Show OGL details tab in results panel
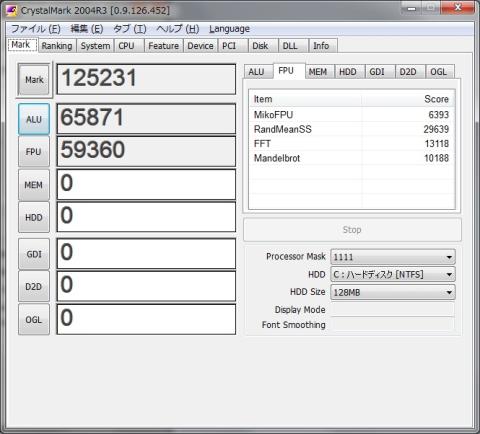 (440, 72)
